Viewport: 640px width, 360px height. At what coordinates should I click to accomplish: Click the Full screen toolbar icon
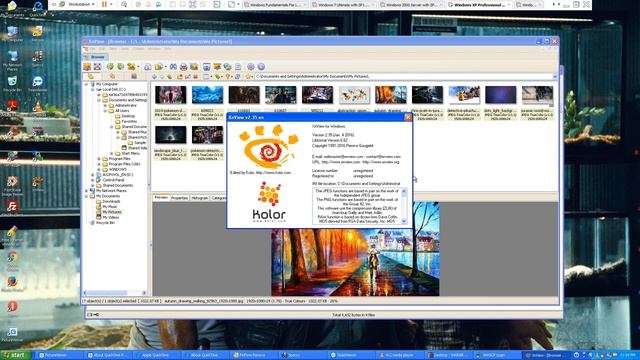click(97, 67)
